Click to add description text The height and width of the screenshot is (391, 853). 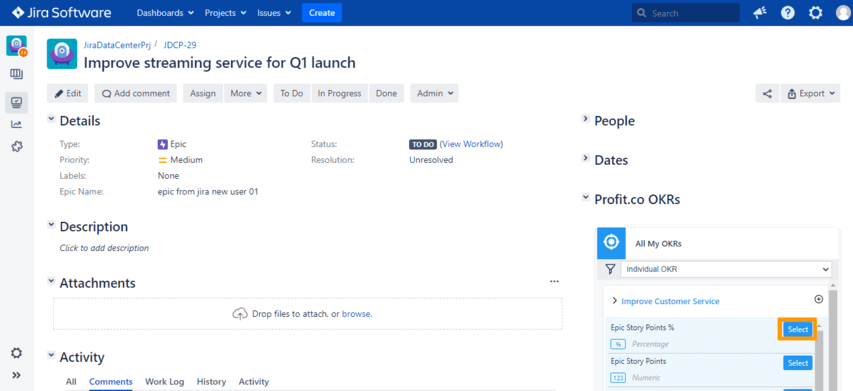[x=104, y=248]
